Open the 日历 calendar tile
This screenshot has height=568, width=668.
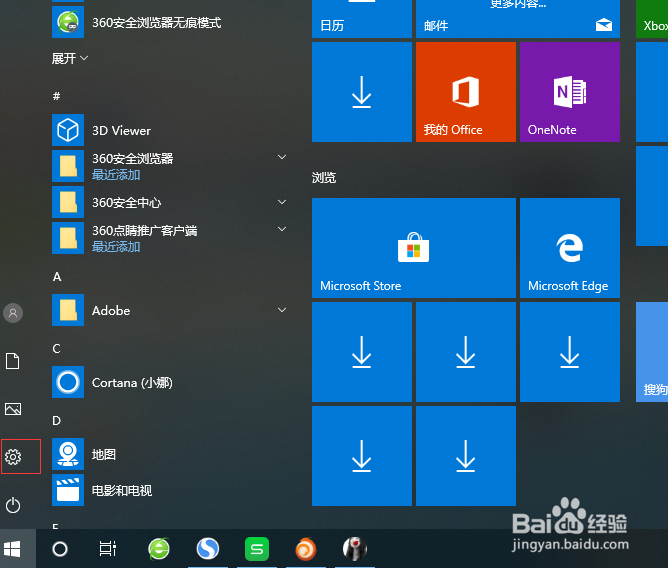click(362, 19)
